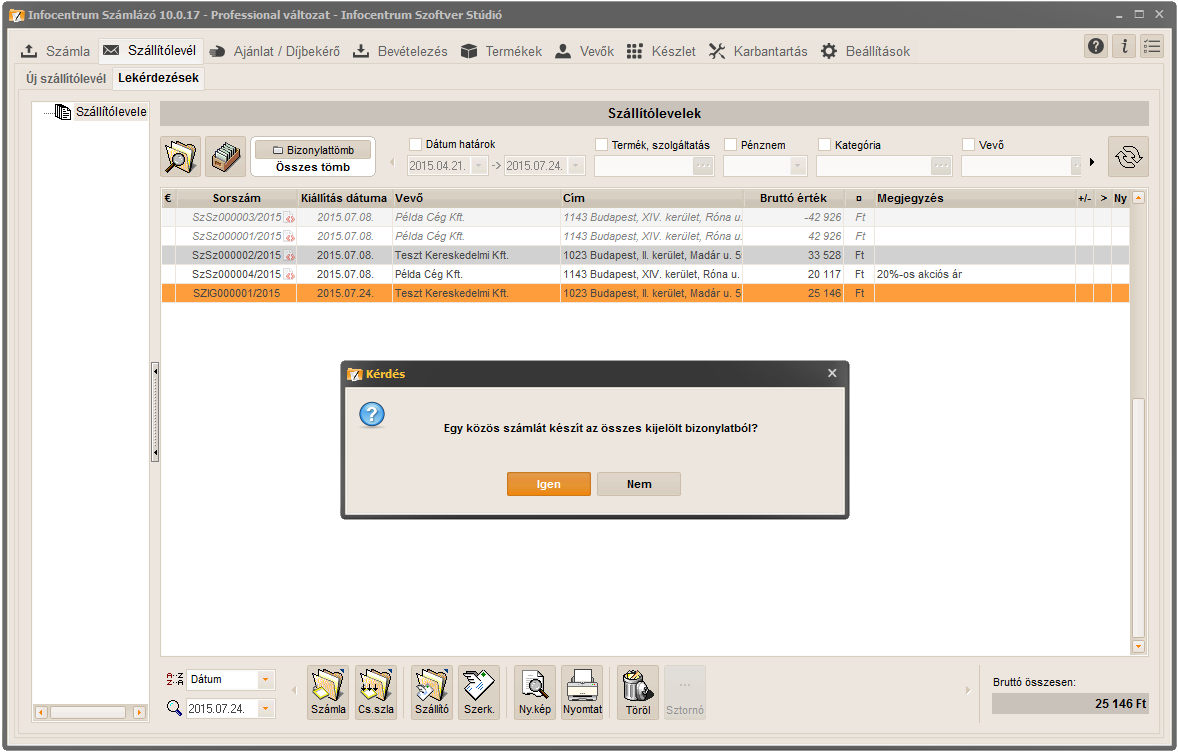Click the Számla folder toolbar icon
Image resolution: width=1178 pixels, height=752 pixels.
[x=328, y=692]
